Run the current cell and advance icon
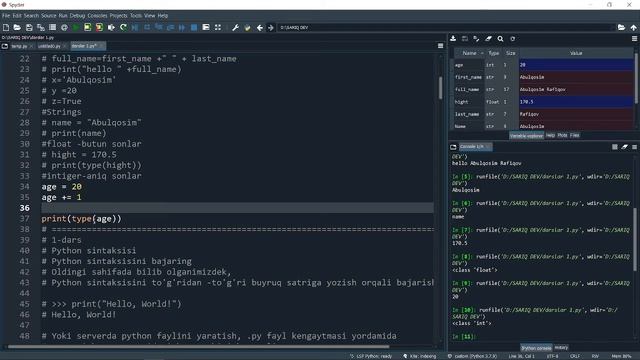Screen dimensions: 640x360 click(99, 27)
